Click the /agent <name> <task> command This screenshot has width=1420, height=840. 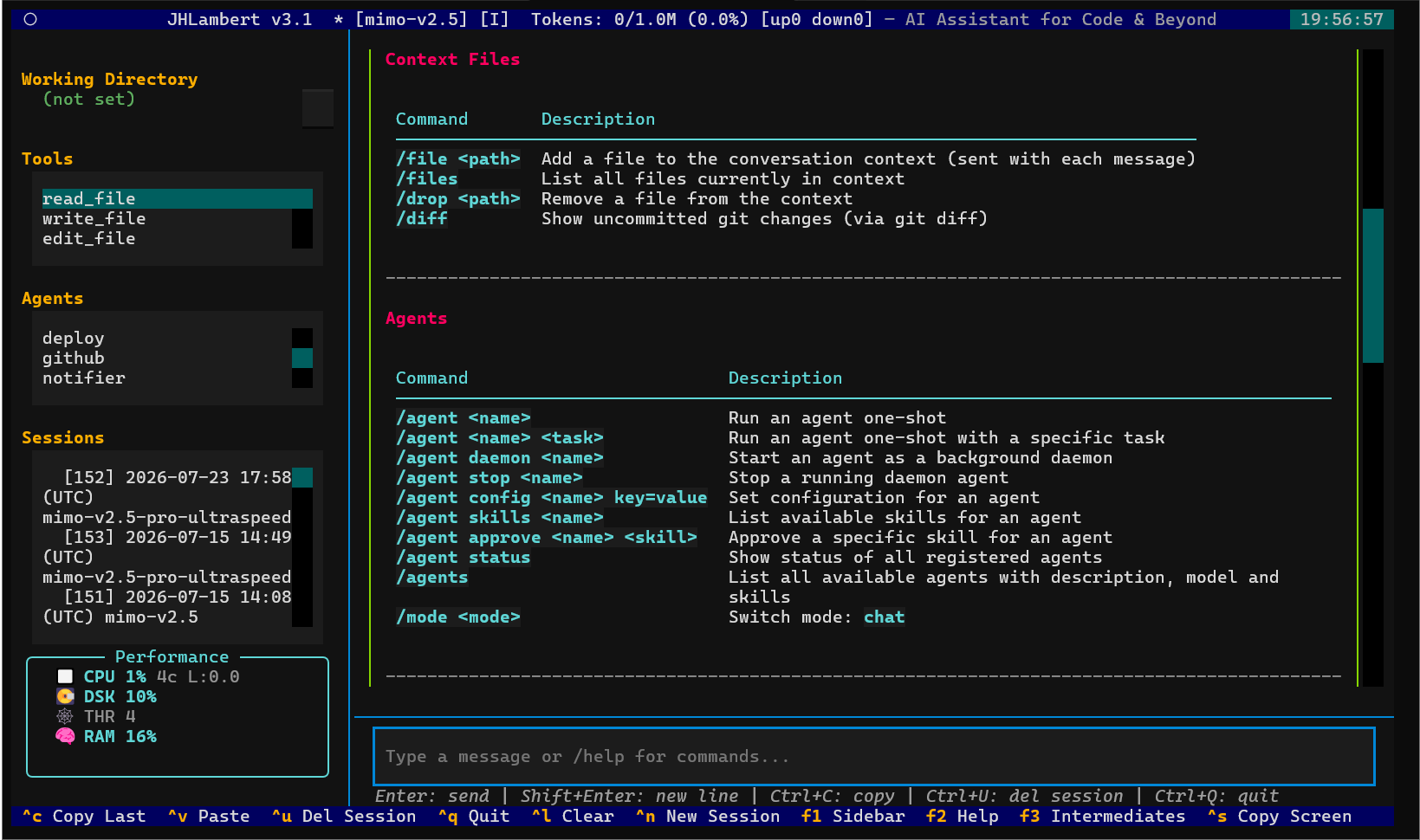[500, 437]
